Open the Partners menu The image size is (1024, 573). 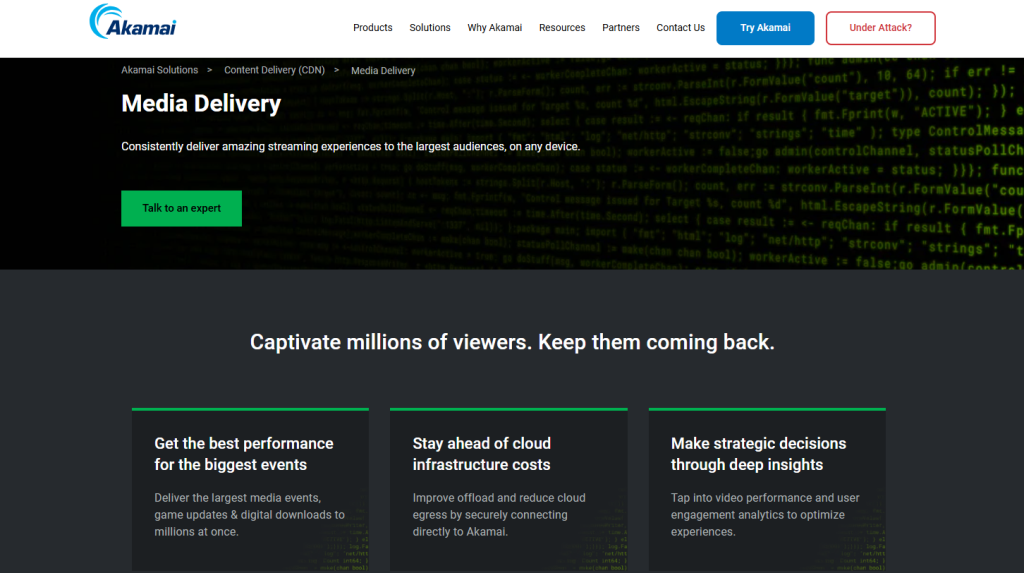(620, 27)
